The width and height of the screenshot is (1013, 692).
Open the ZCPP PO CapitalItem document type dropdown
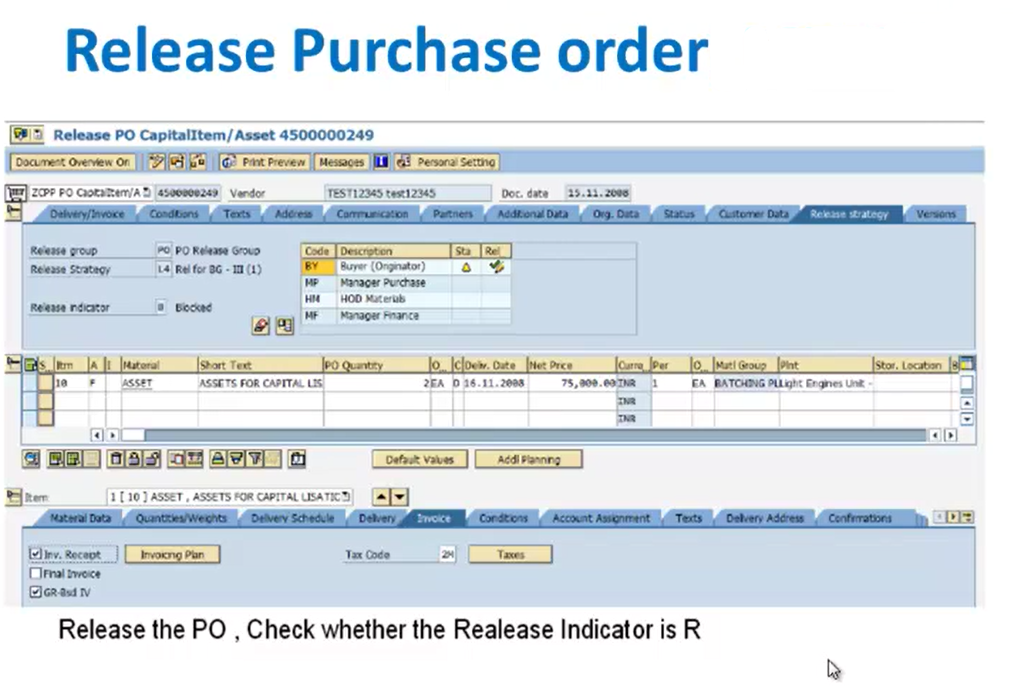pyautogui.click(x=147, y=193)
